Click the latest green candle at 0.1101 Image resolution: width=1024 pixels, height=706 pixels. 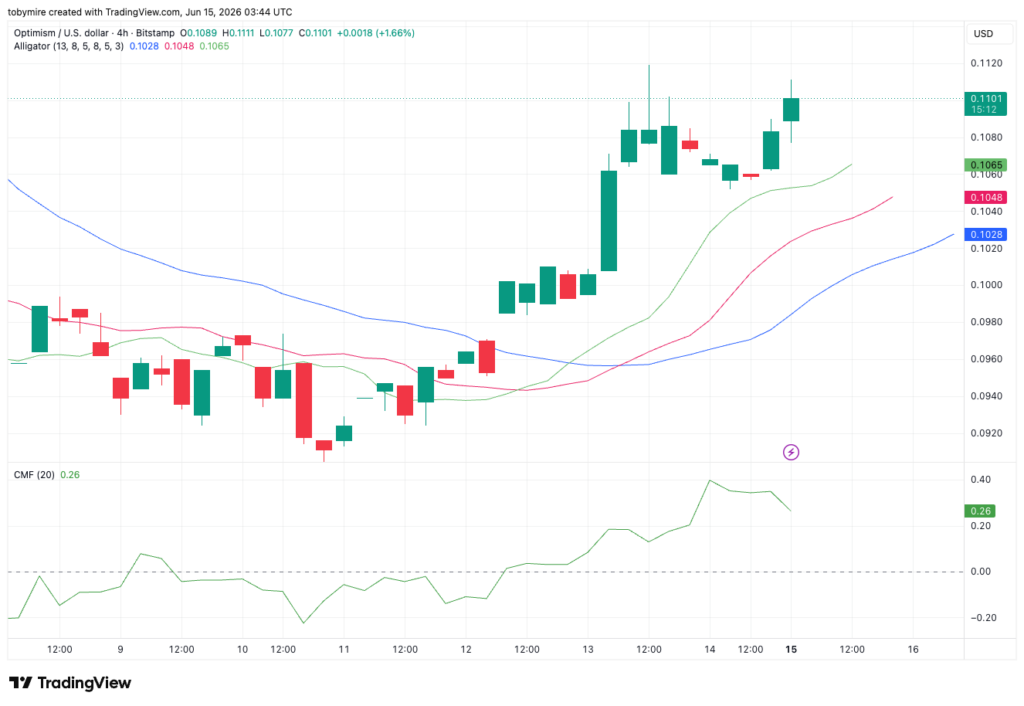791,110
